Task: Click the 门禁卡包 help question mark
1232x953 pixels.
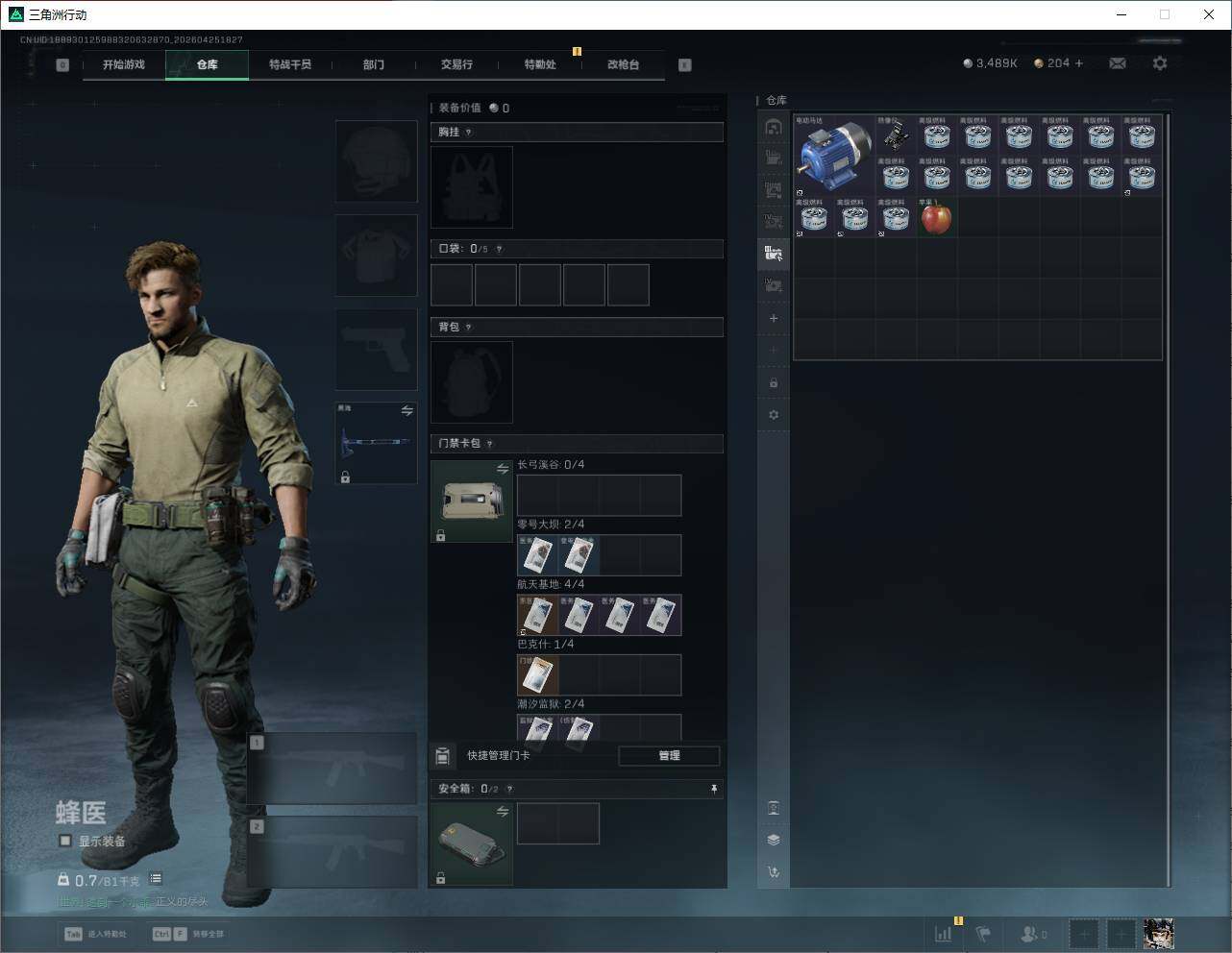Action: 490,444
